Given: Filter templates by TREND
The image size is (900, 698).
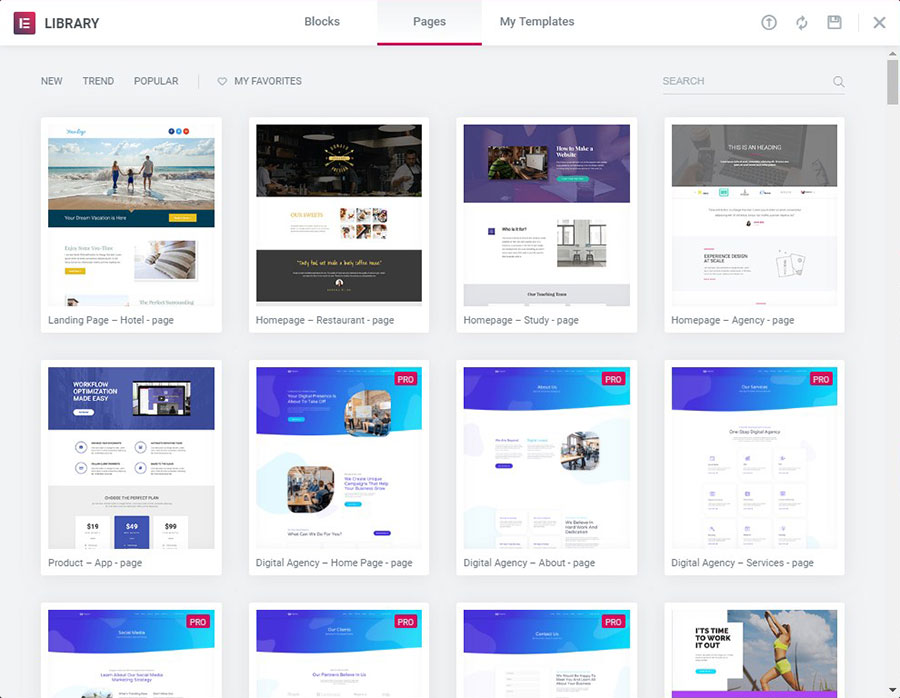Looking at the screenshot, I should point(98,81).
